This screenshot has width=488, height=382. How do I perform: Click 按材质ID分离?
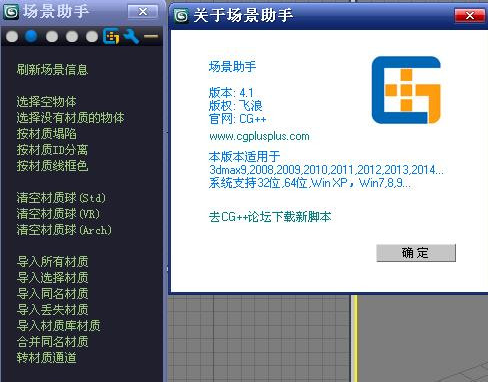[x=52, y=150]
